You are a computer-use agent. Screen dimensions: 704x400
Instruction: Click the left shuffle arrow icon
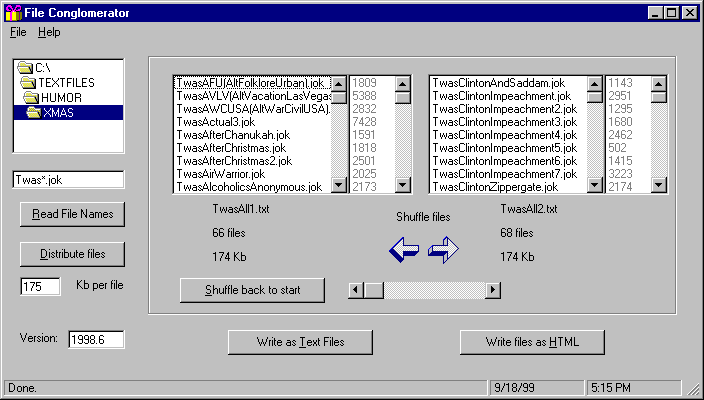(x=404, y=249)
